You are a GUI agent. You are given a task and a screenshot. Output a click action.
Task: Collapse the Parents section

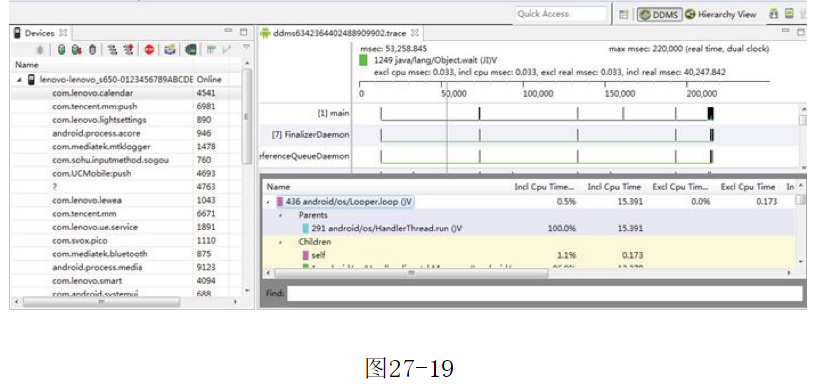pos(281,216)
